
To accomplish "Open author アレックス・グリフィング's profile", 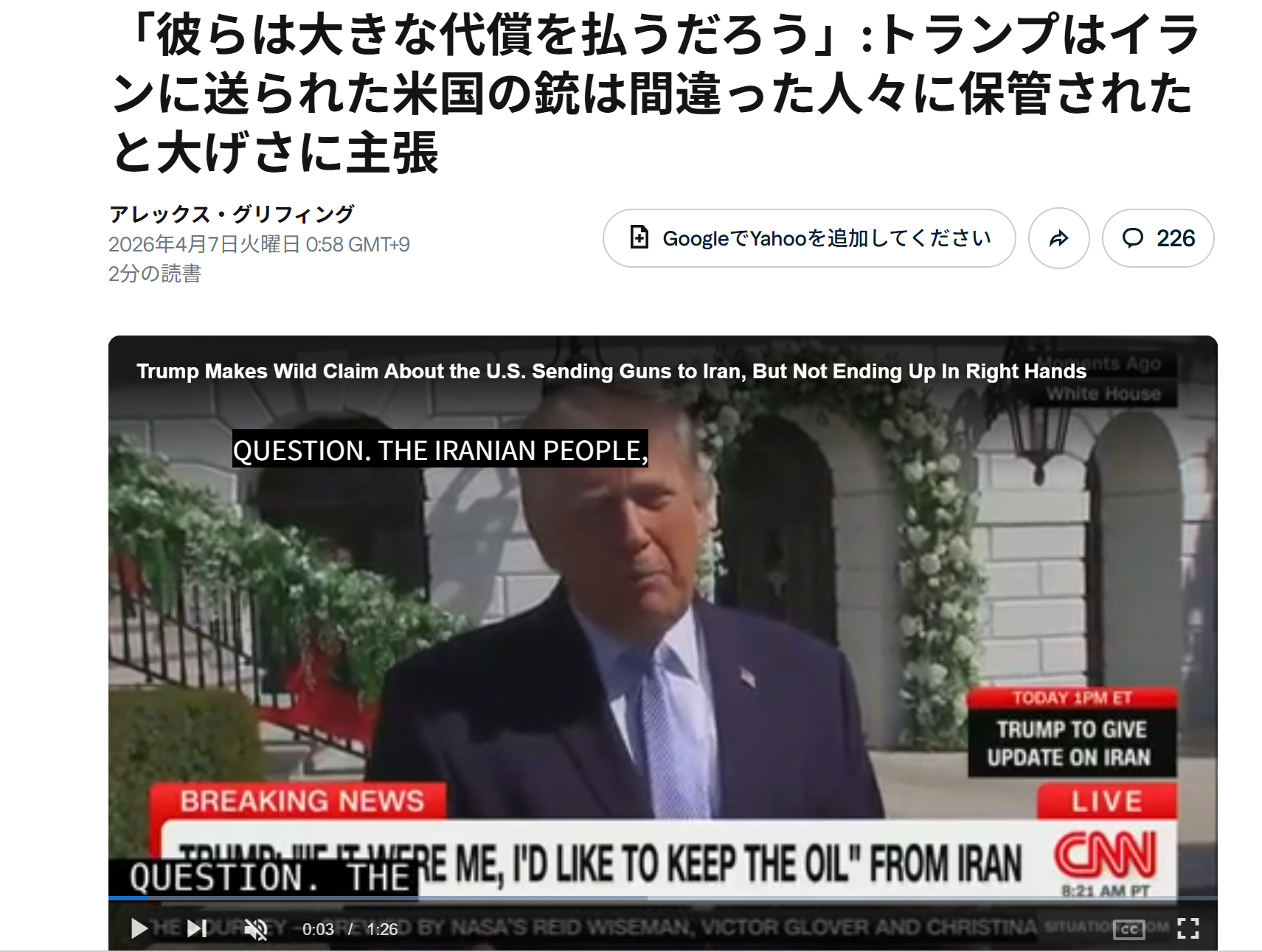I will 232,214.
